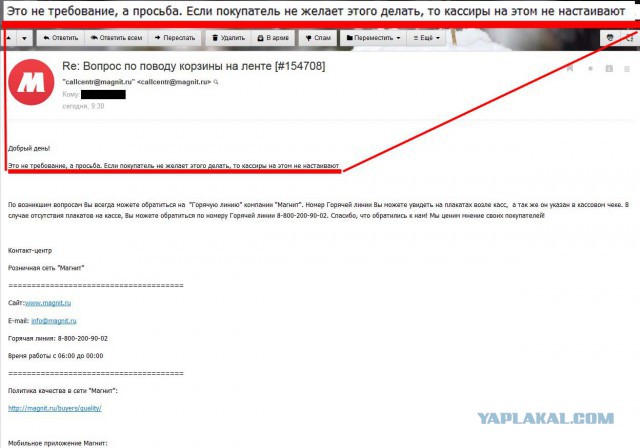Click the Розничная сеть "Магнит" line
Screen dimensions: 640x448
coord(46,268)
